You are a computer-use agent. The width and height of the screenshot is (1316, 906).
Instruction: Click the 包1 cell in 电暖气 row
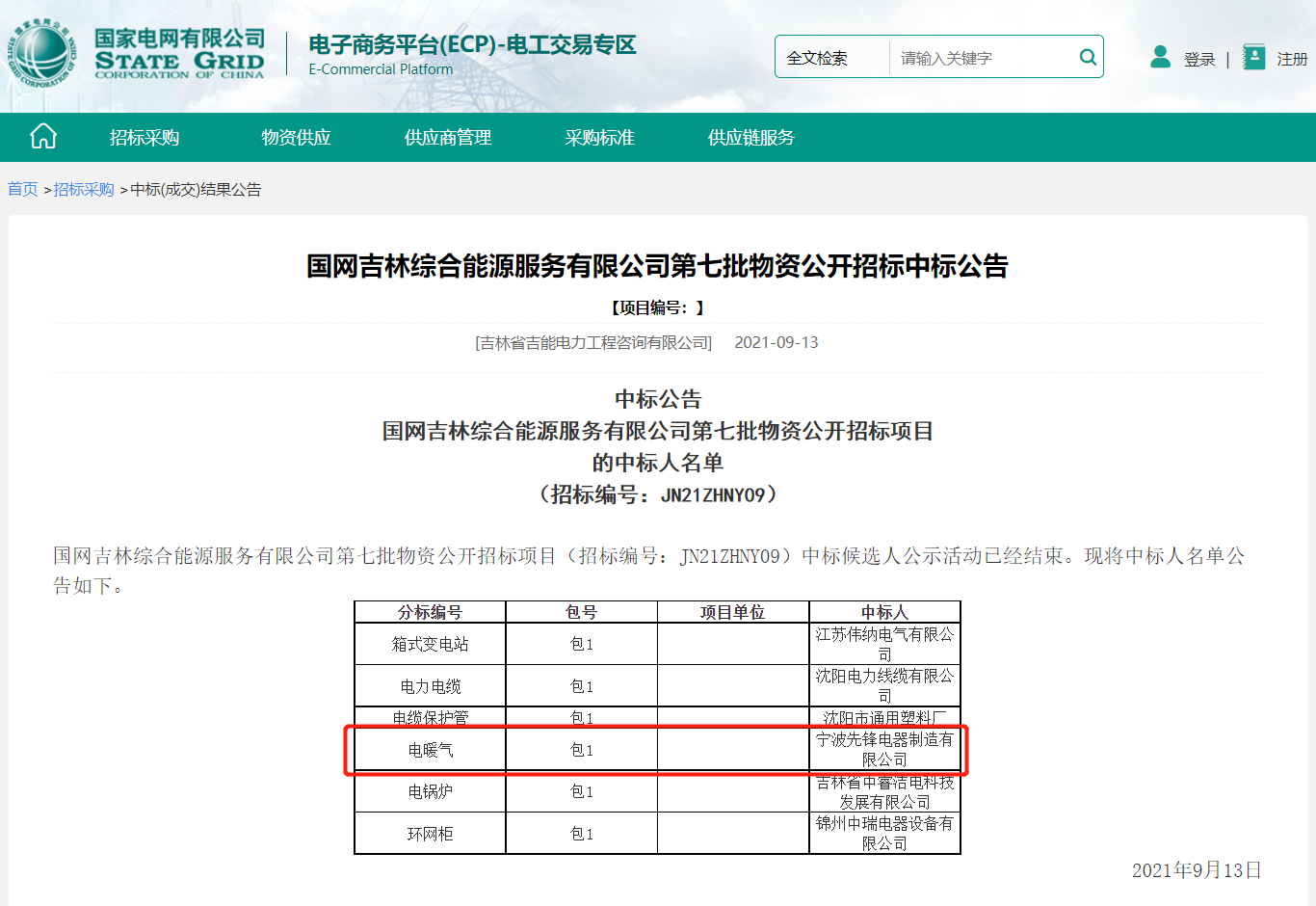pos(581,750)
